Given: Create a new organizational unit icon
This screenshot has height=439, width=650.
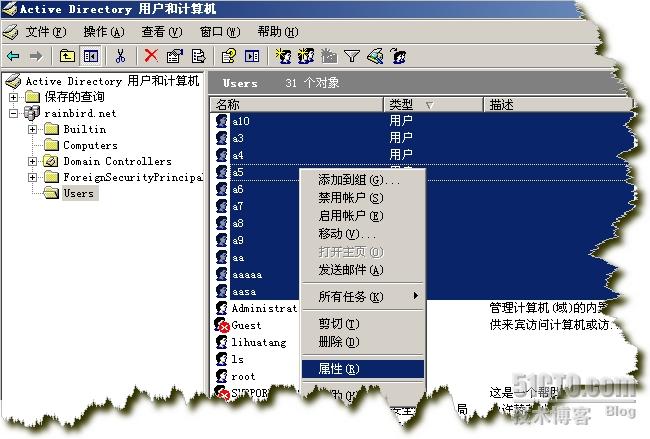Looking at the screenshot, I should (329, 56).
